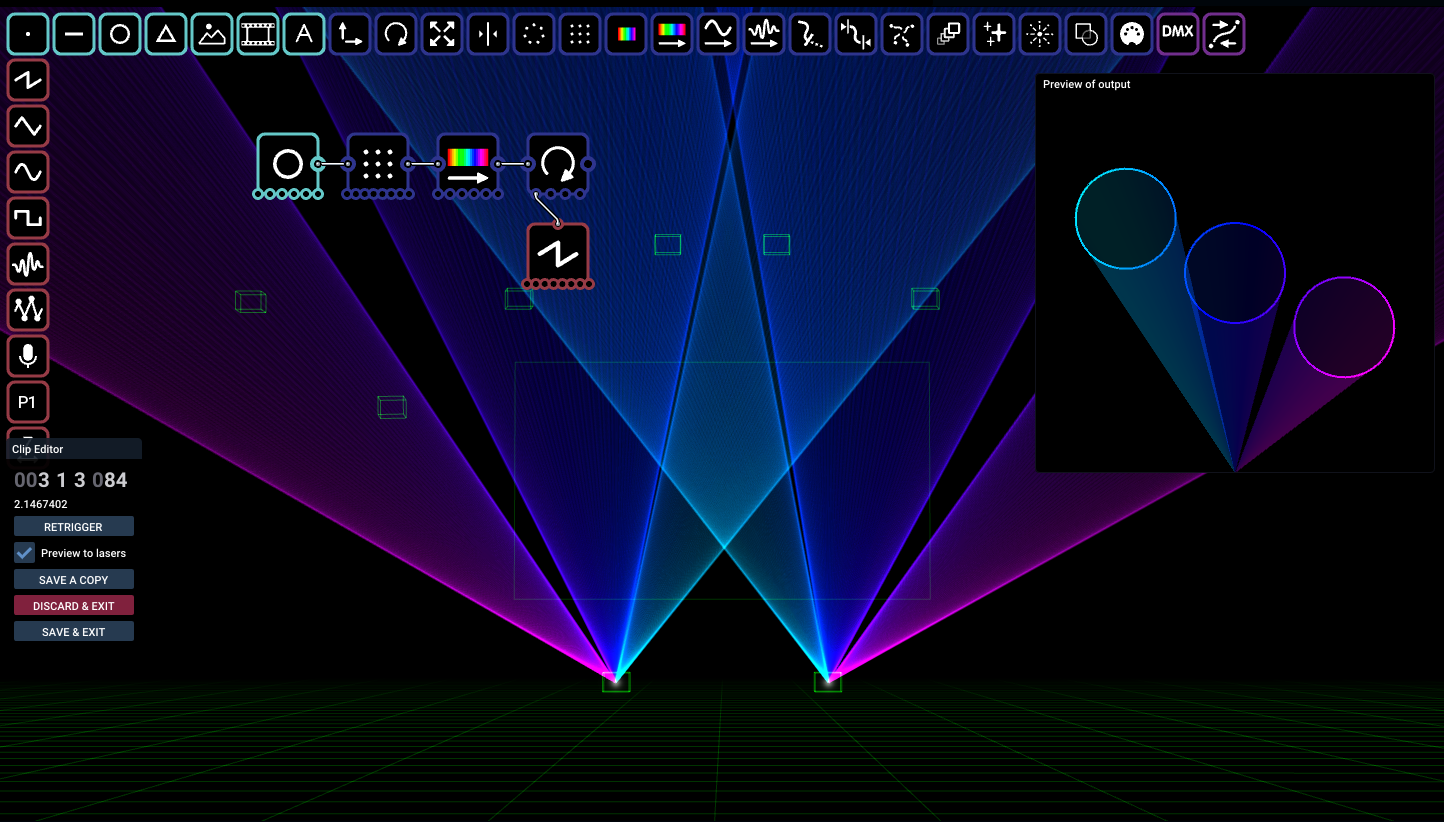Choose the noisy wave with arrow effect
The image size is (1444, 822).
tap(764, 34)
